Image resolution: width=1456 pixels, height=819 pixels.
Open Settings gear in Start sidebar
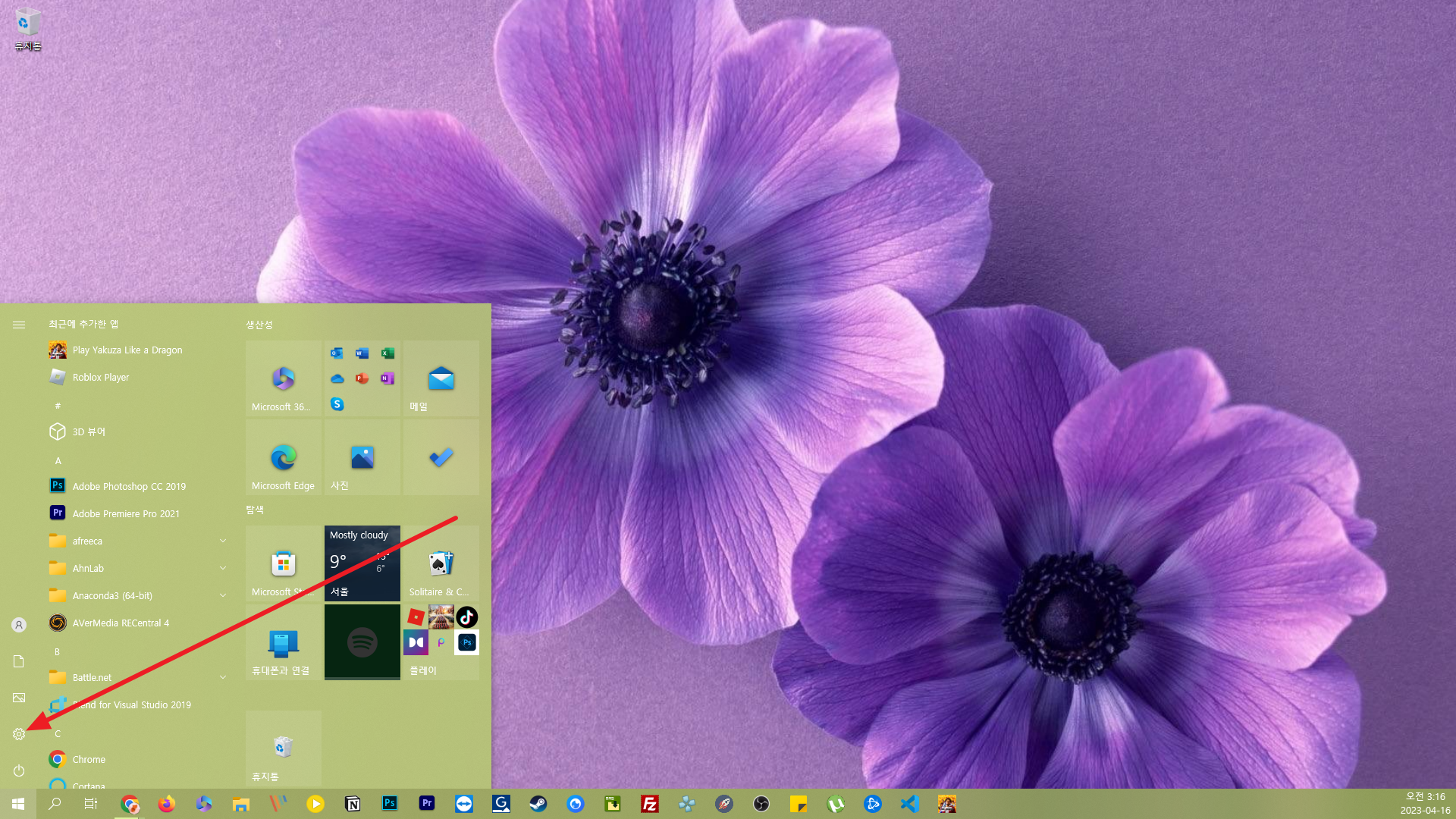(19, 734)
